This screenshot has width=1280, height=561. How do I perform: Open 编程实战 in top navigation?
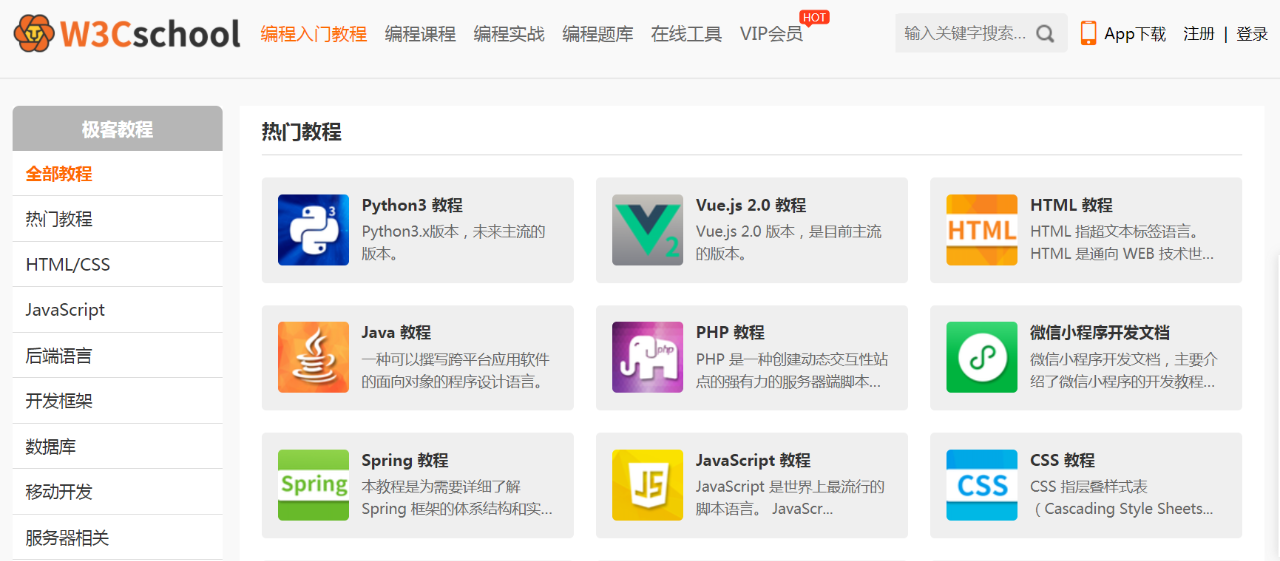509,34
